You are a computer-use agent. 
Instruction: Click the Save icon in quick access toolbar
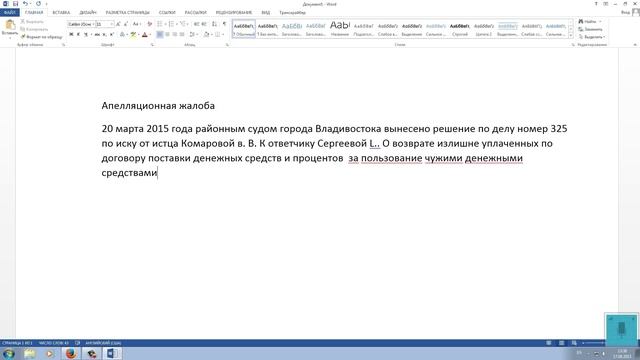click(15, 4)
